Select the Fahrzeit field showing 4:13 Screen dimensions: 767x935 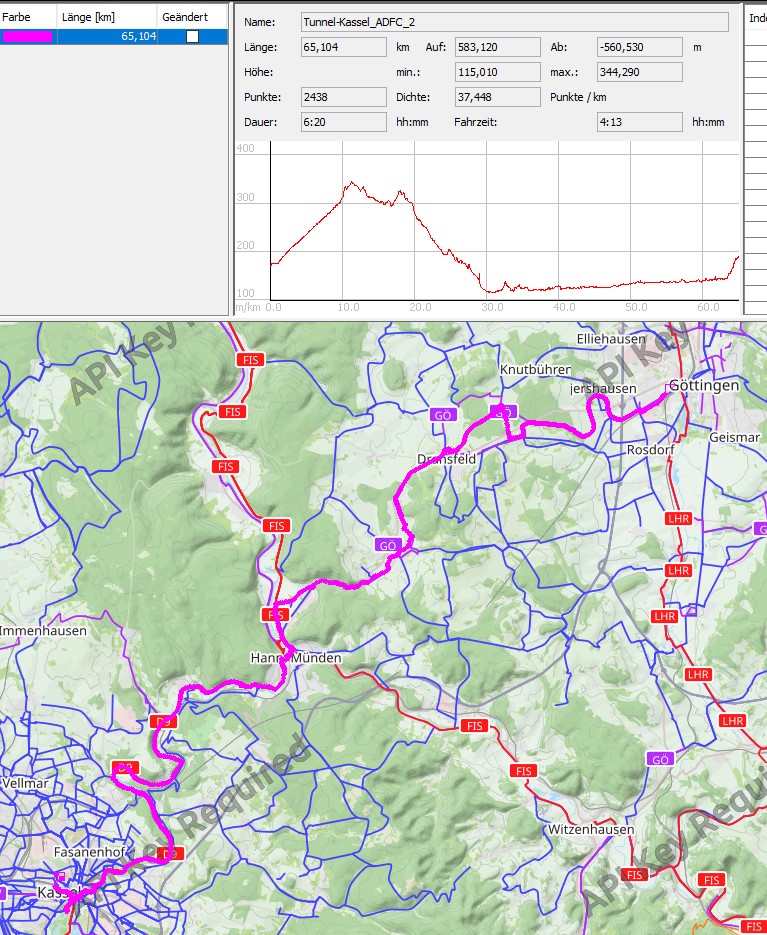click(639, 122)
